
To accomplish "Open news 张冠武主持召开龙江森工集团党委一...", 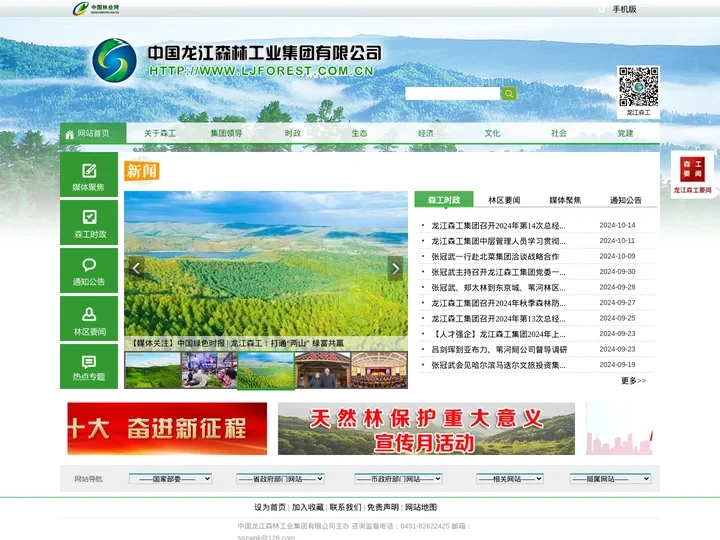I will 498,272.
